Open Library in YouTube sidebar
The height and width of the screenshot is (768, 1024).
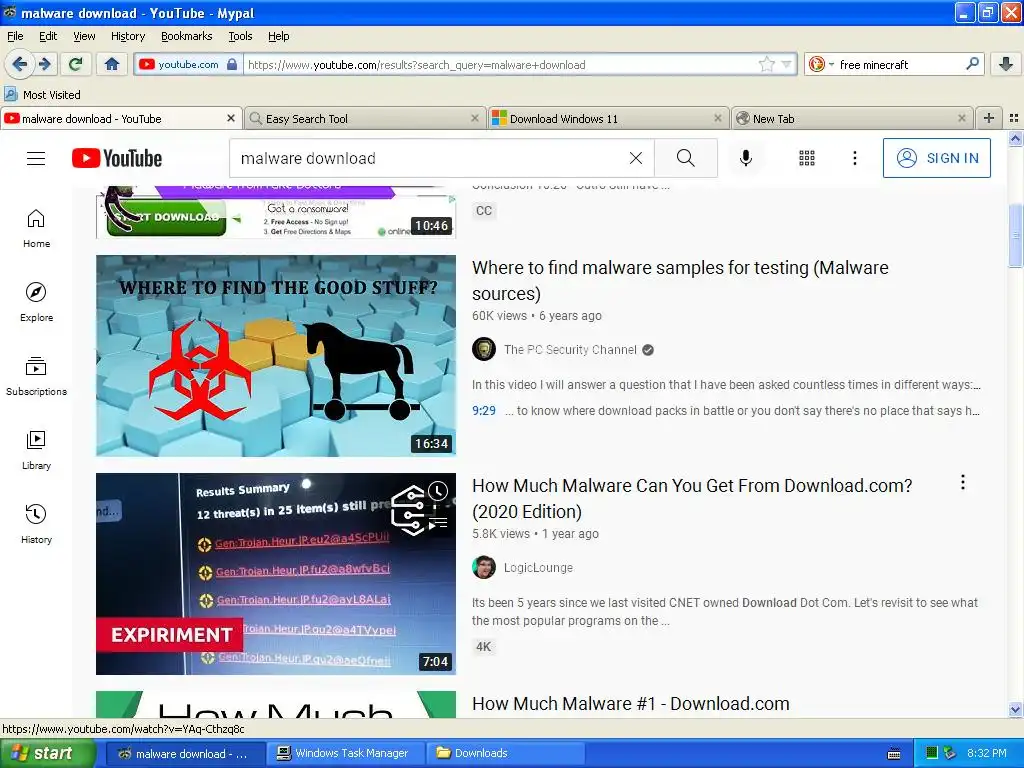[x=36, y=450]
